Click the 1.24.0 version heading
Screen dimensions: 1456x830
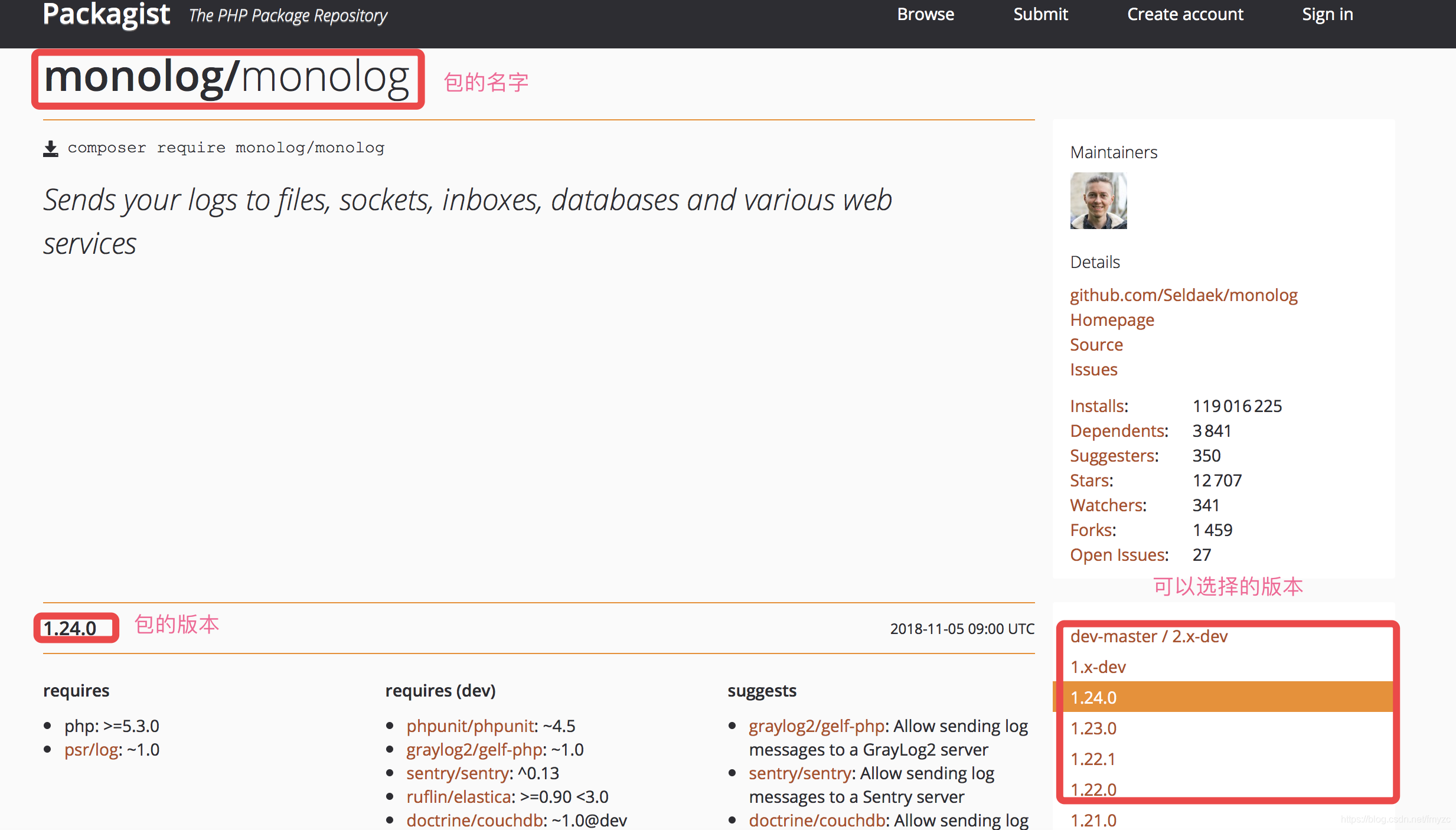70,628
